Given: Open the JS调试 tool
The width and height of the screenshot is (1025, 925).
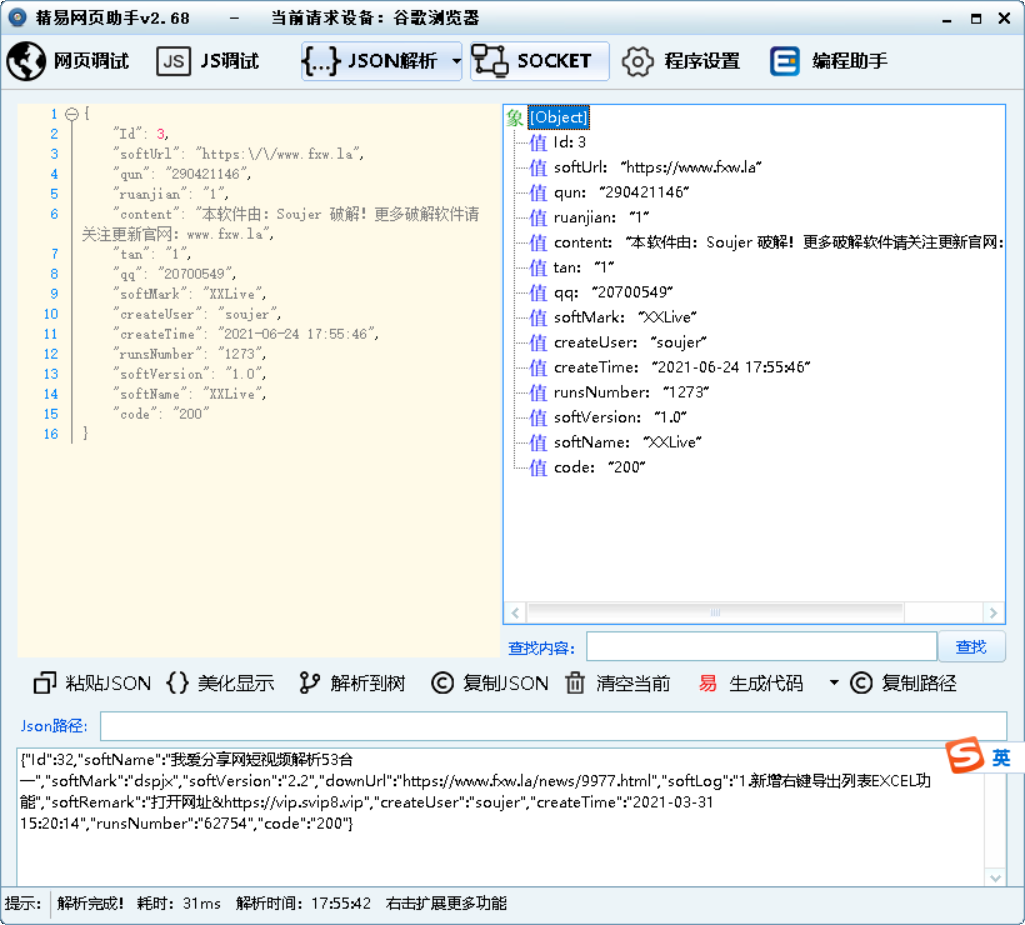Looking at the screenshot, I should [x=208, y=61].
